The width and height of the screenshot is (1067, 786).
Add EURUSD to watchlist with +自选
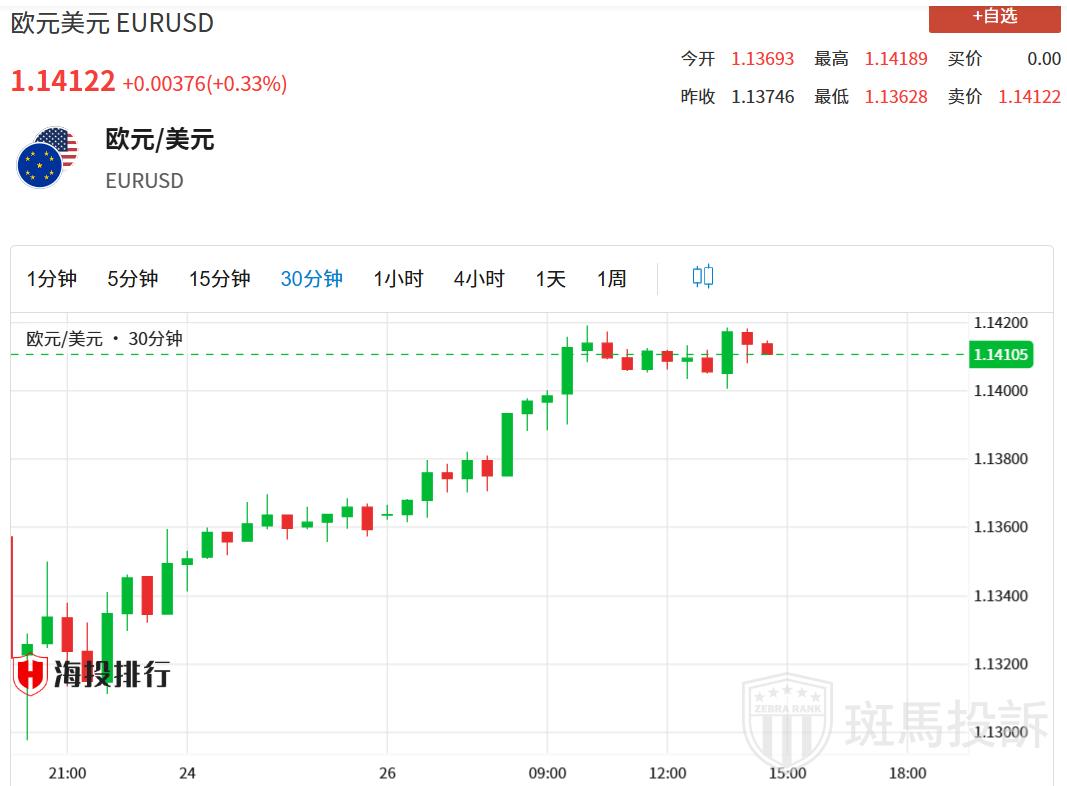coord(994,16)
